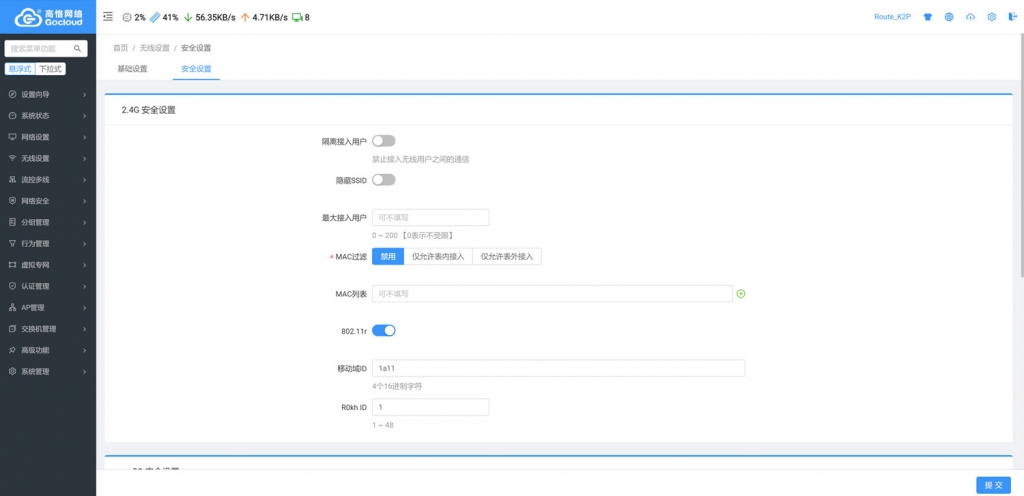Viewport: 1024px width, 496px height.
Task: Click the CPU usage 2% indicator icon
Action: (127, 18)
